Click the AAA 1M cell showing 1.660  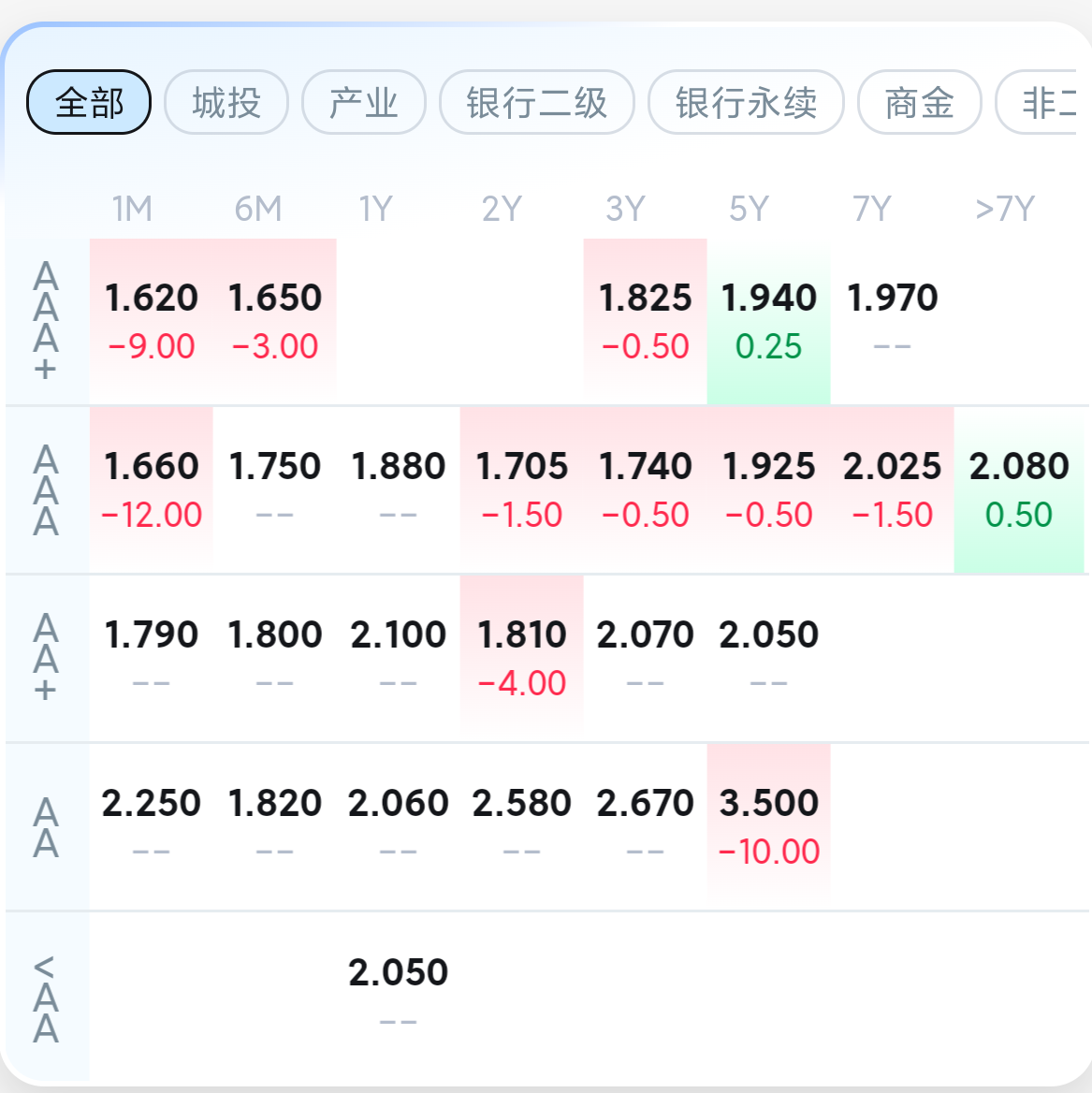tap(152, 488)
